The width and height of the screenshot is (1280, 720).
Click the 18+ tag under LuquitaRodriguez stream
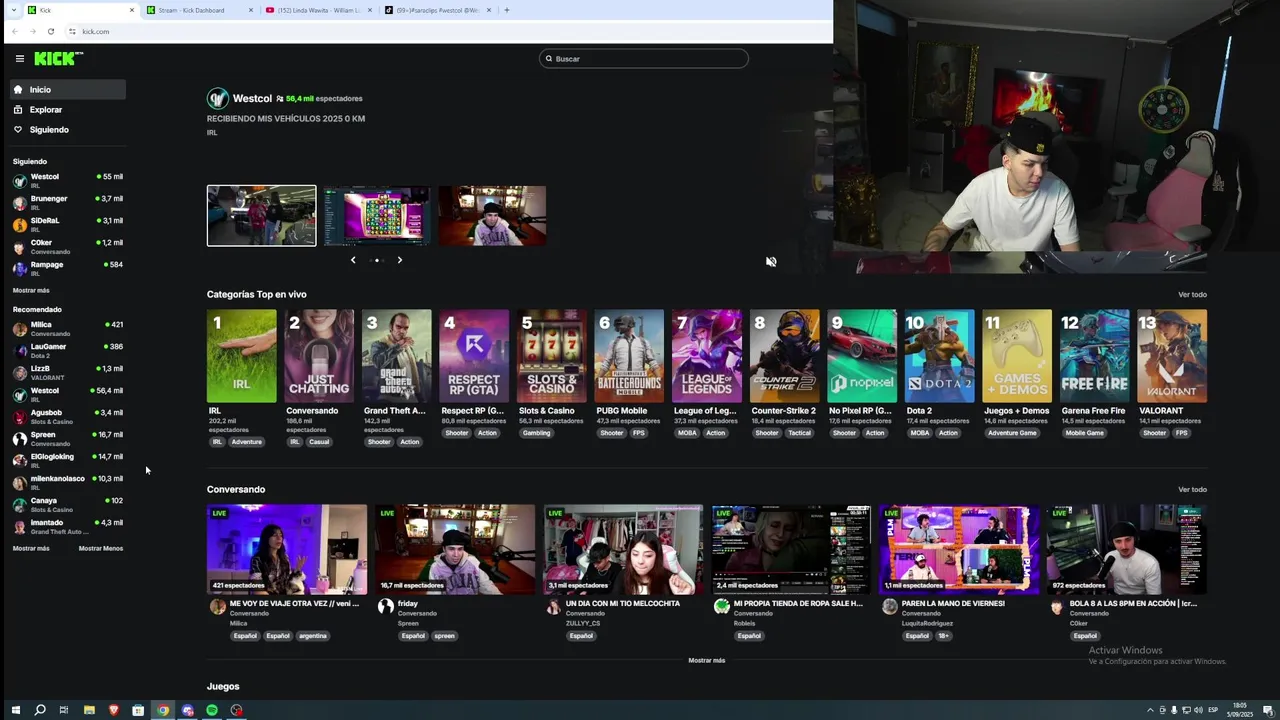[945, 636]
